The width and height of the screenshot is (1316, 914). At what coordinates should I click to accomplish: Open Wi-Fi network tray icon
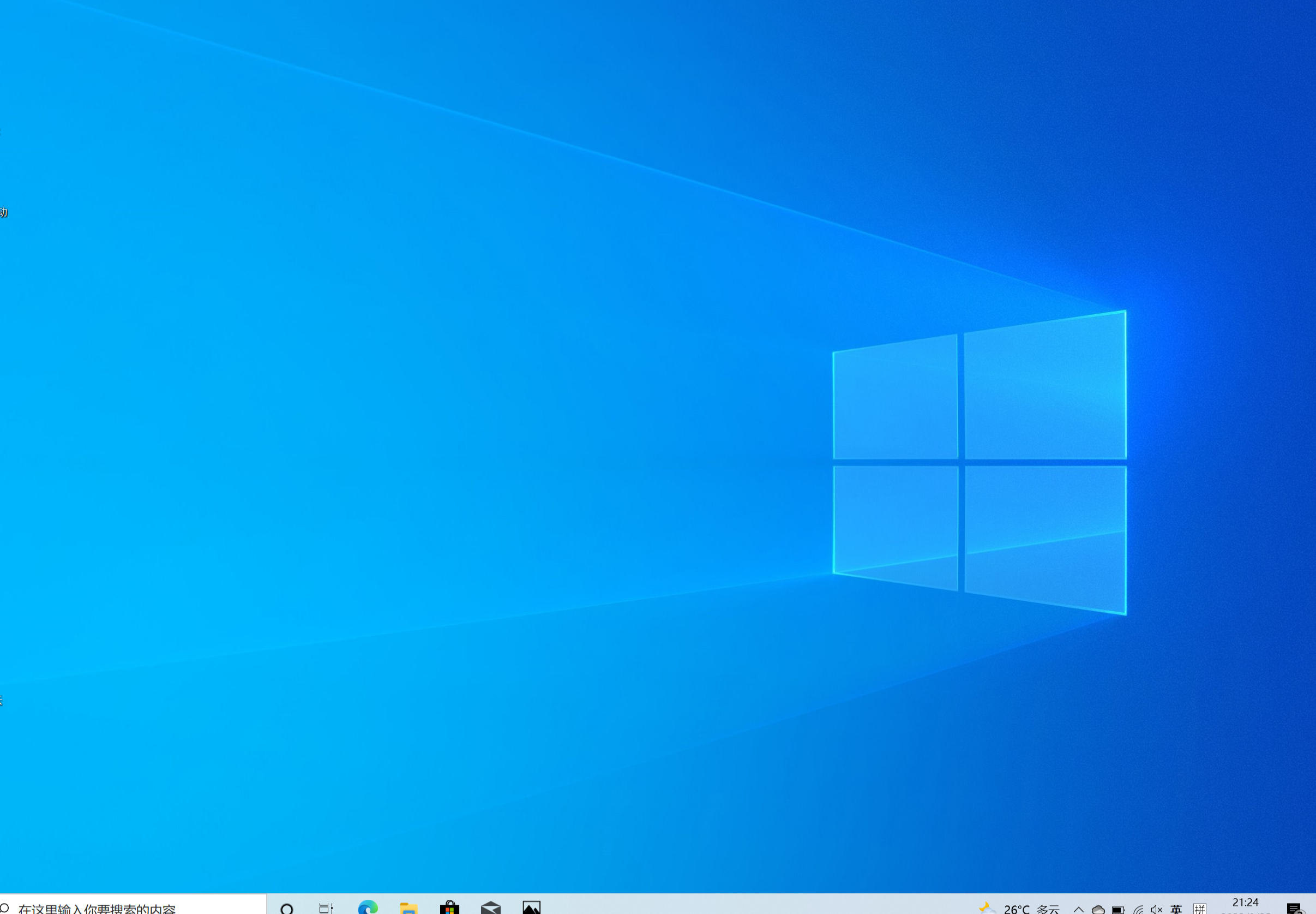click(1138, 909)
